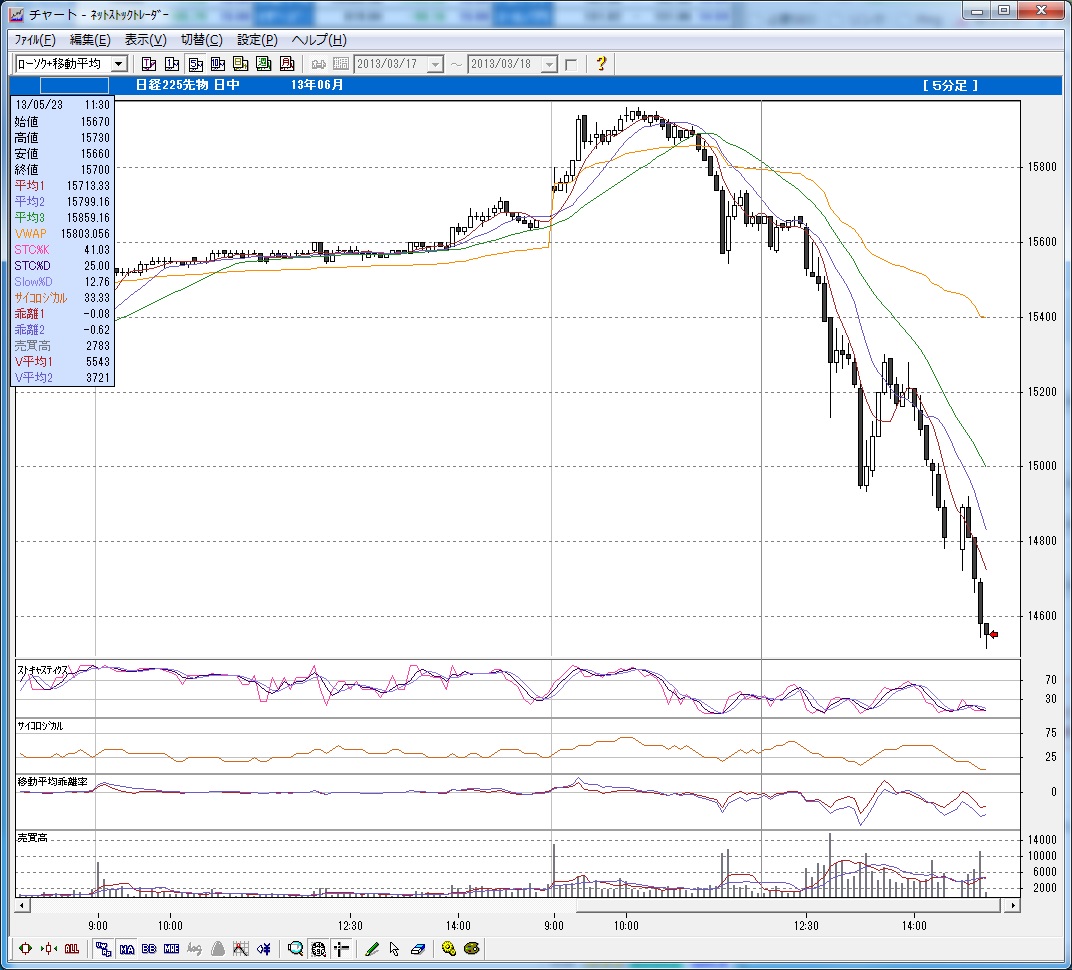
Task: Activate the crosshair cursor tool
Action: [x=342, y=948]
